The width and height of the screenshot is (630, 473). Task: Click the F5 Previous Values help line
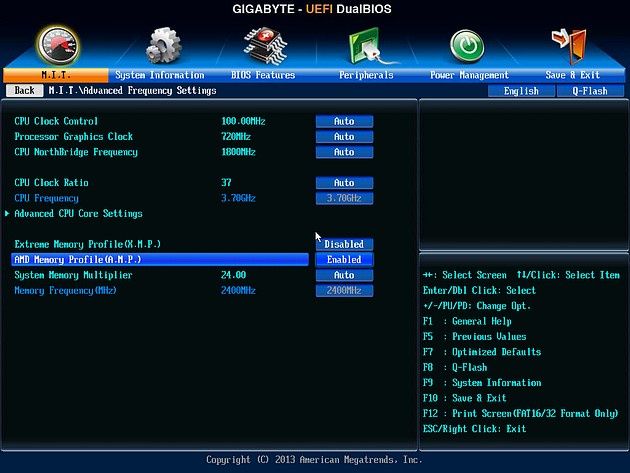coord(475,337)
